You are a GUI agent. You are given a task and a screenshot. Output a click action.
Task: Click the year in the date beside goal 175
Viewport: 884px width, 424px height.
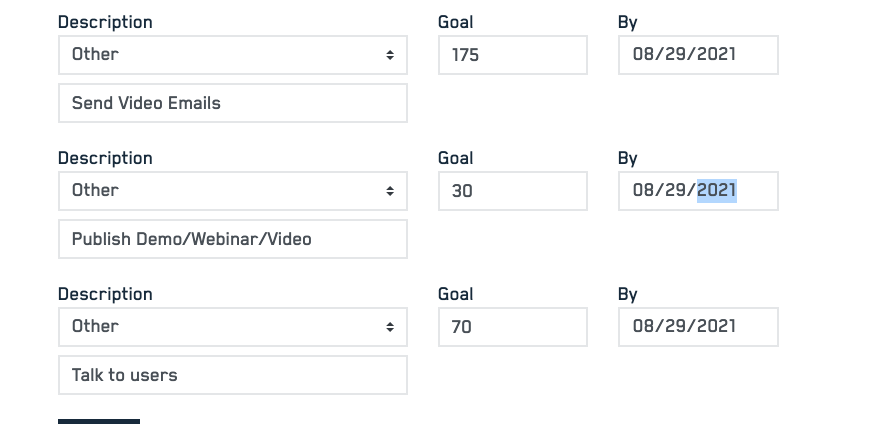[x=717, y=54]
